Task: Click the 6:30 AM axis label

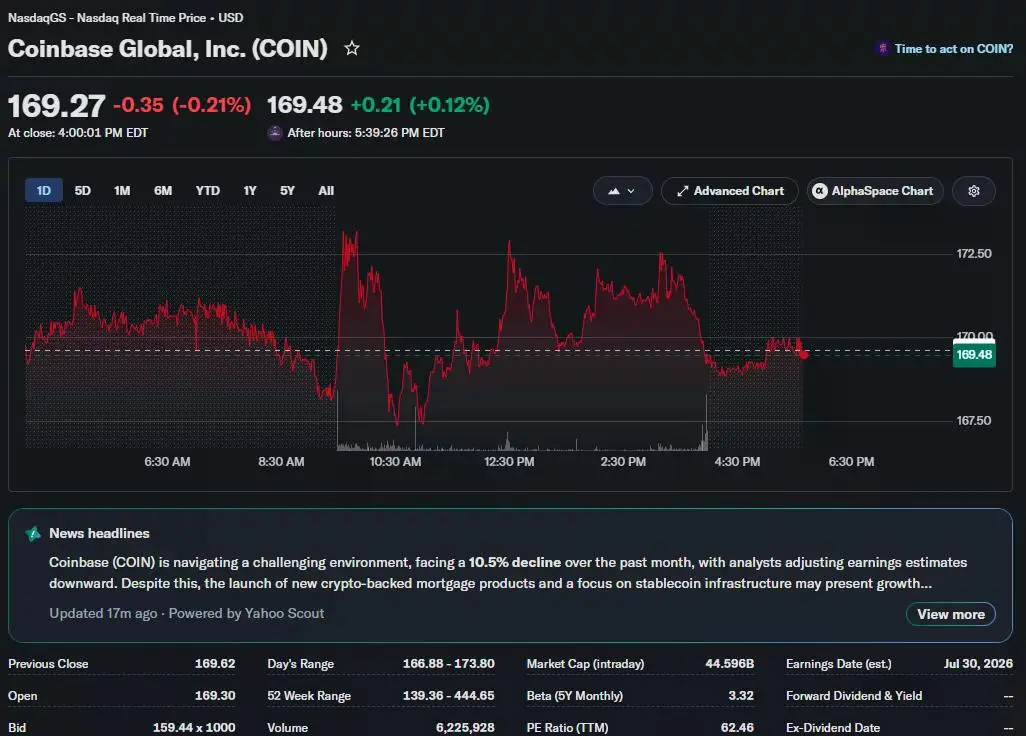Action: pos(168,462)
